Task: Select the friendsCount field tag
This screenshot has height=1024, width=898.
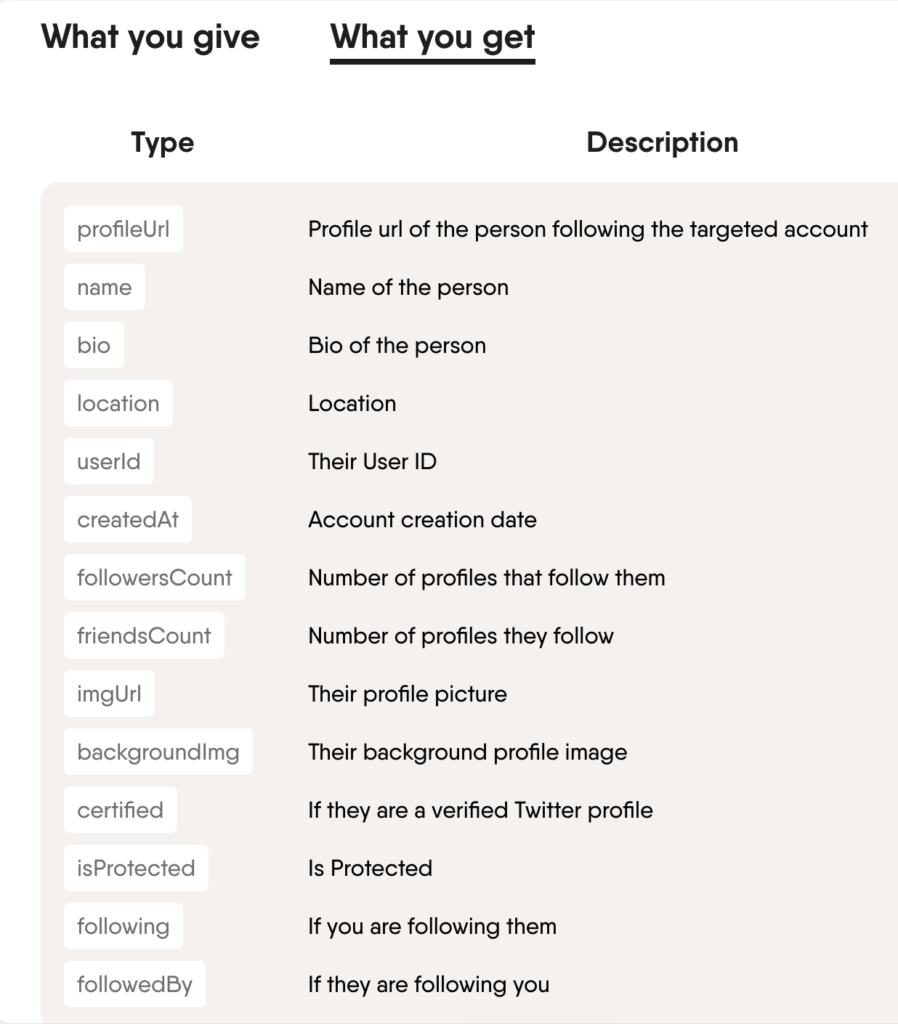Action: click(x=145, y=635)
